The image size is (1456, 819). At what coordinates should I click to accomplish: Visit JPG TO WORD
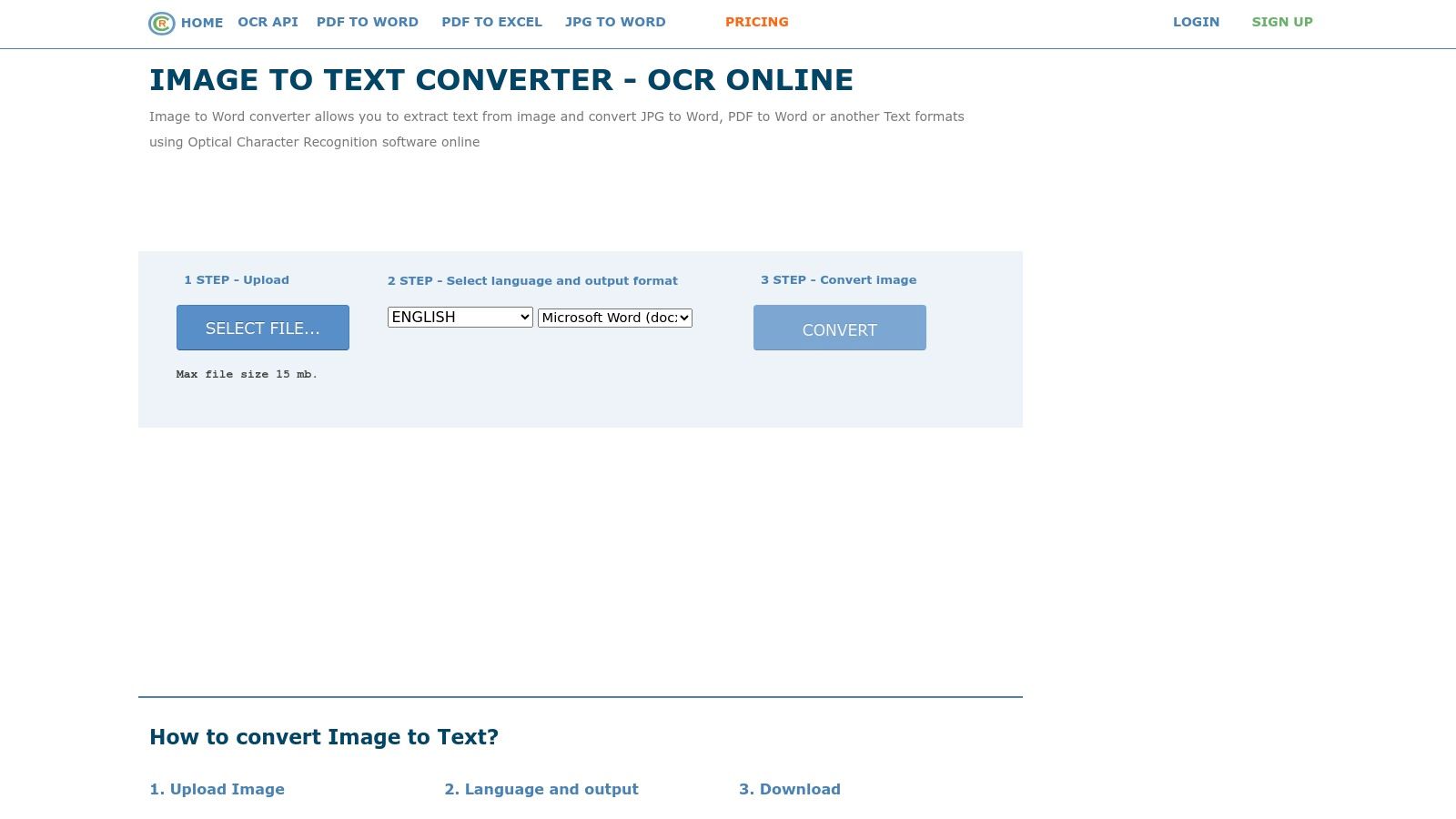tap(614, 22)
